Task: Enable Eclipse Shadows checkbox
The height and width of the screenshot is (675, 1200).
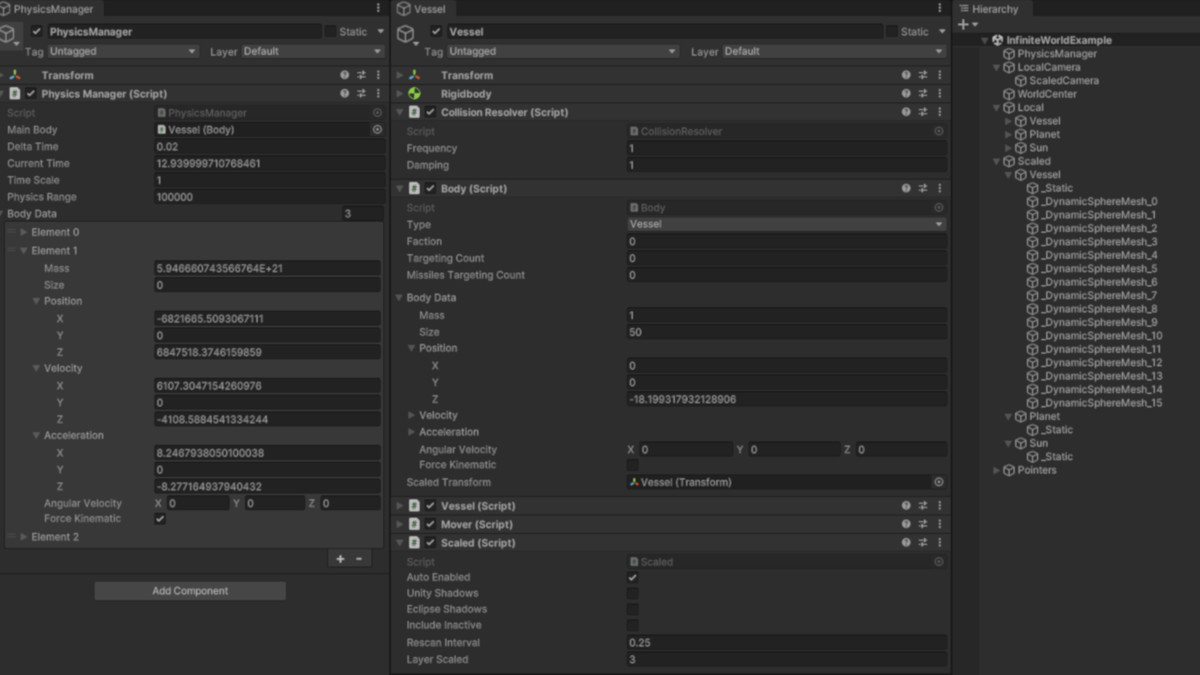Action: 632,610
